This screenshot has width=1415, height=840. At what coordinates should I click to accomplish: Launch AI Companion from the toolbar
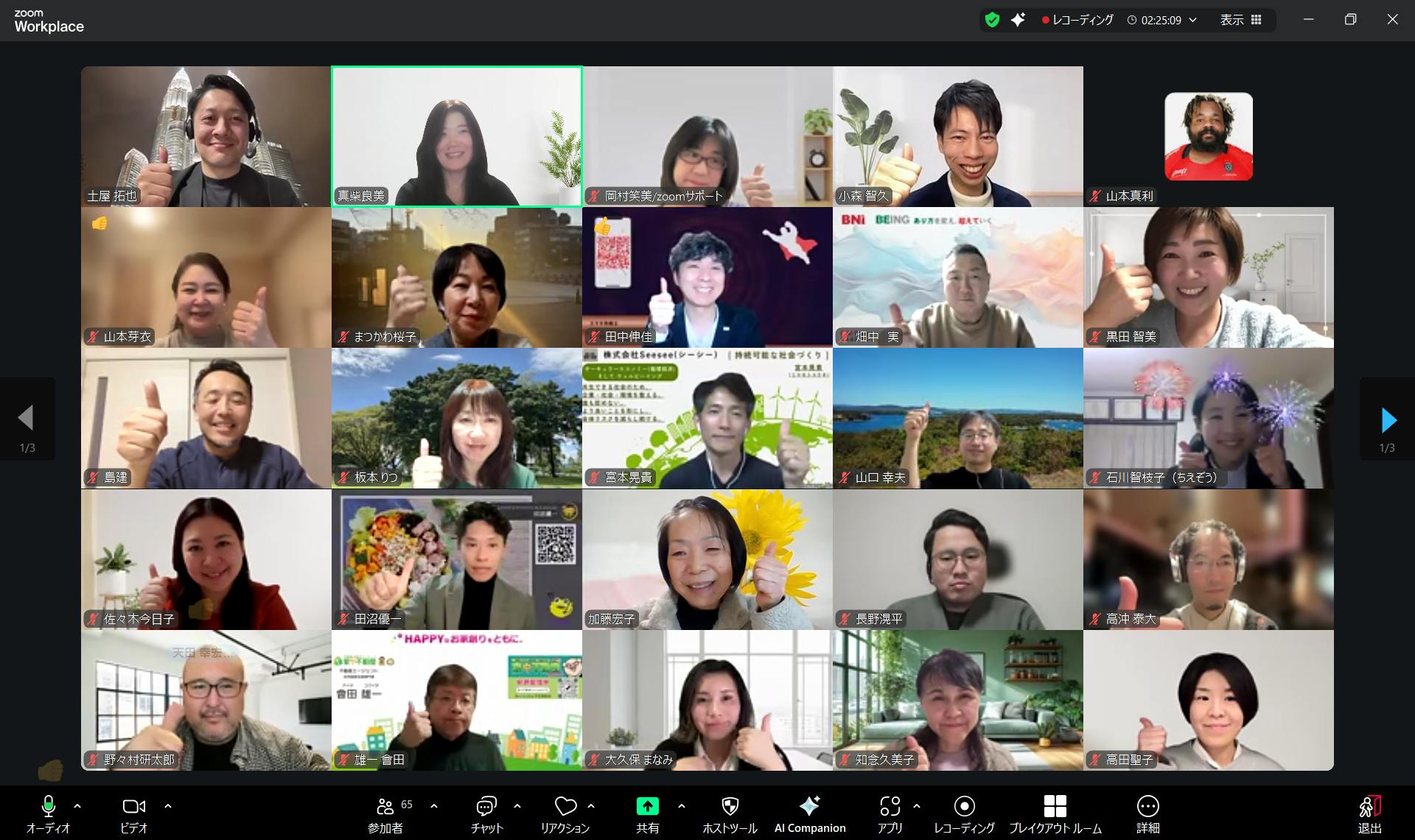pos(809,807)
